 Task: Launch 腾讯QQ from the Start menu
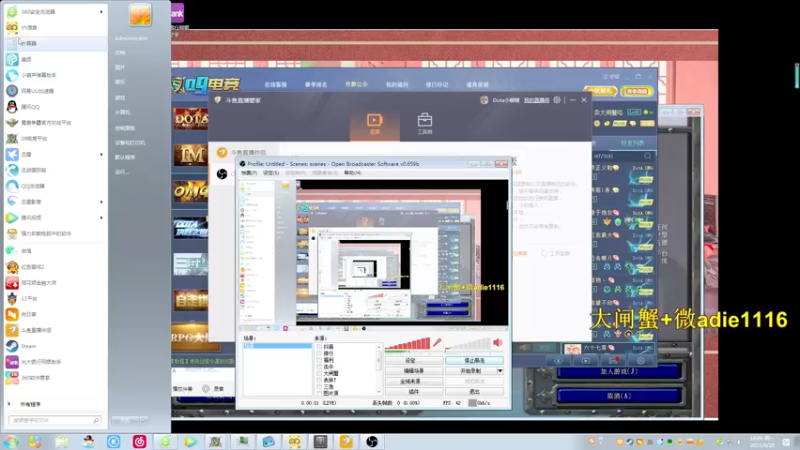pos(55,107)
